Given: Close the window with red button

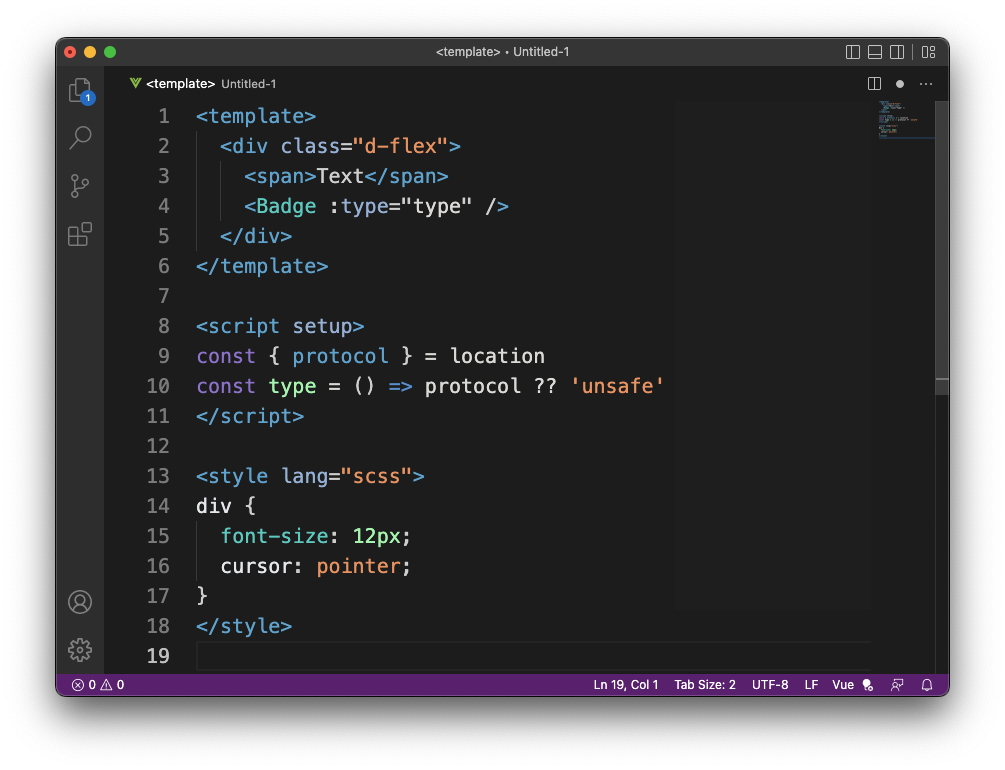Looking at the screenshot, I should [71, 52].
